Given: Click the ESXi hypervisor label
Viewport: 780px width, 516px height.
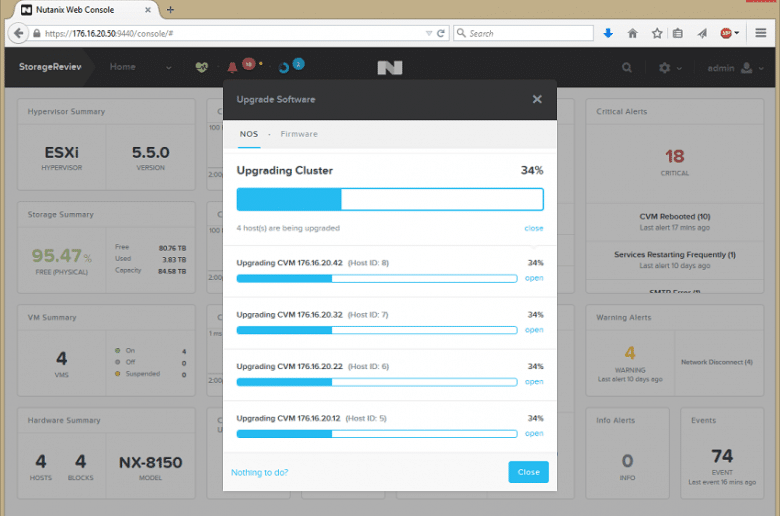Looking at the screenshot, I should point(62,152).
